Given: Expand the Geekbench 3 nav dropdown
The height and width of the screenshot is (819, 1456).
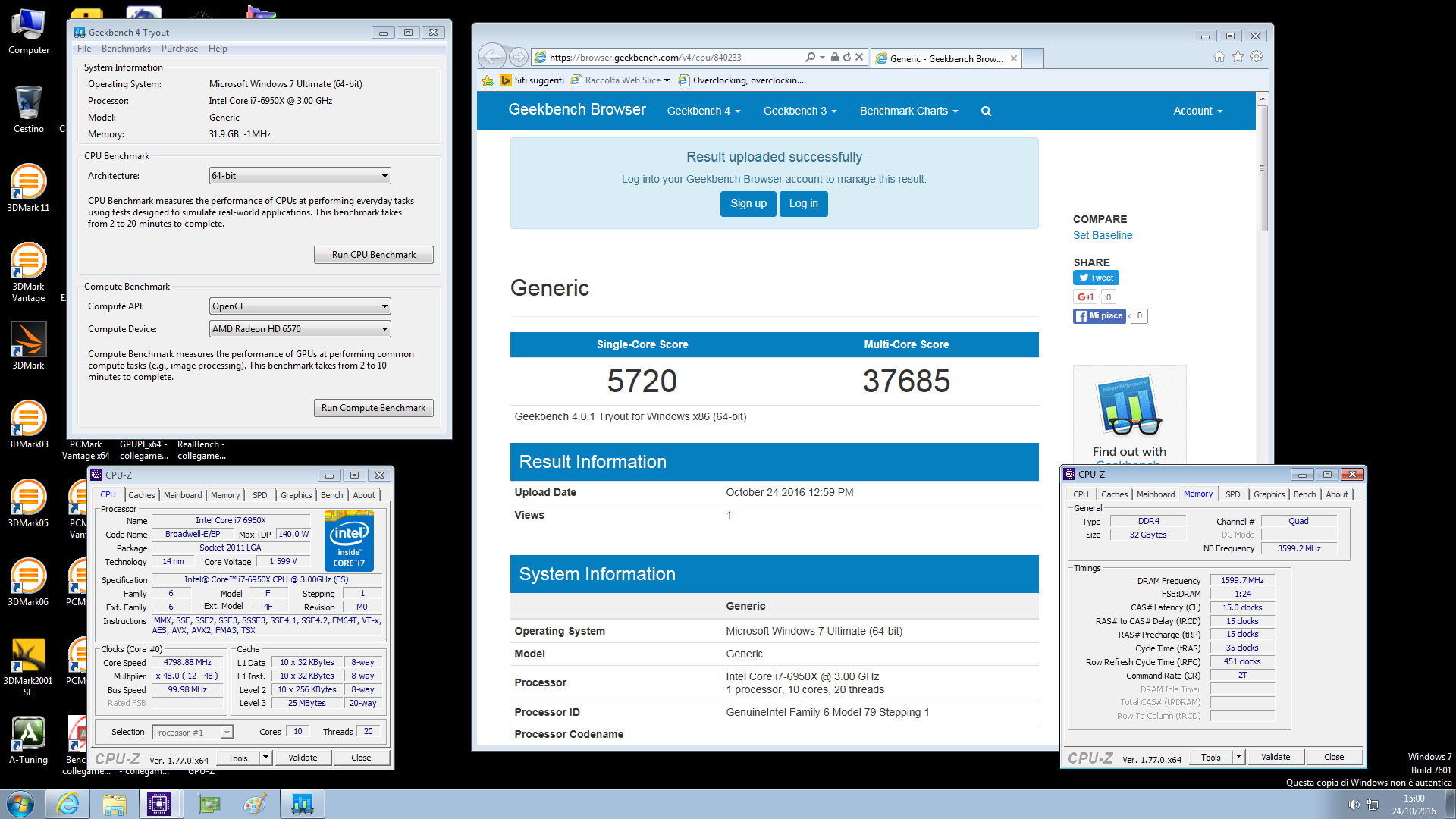Looking at the screenshot, I should 799,111.
